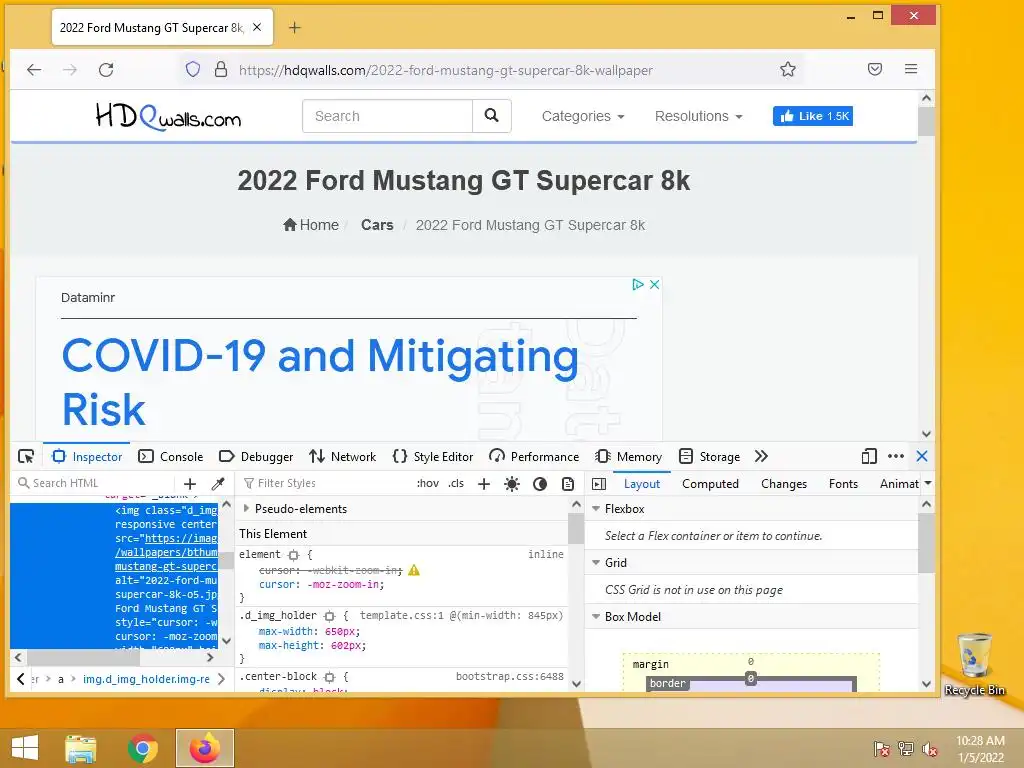Viewport: 1024px width, 768px height.
Task: Reload the page with the refresh icon
Action: (106, 70)
